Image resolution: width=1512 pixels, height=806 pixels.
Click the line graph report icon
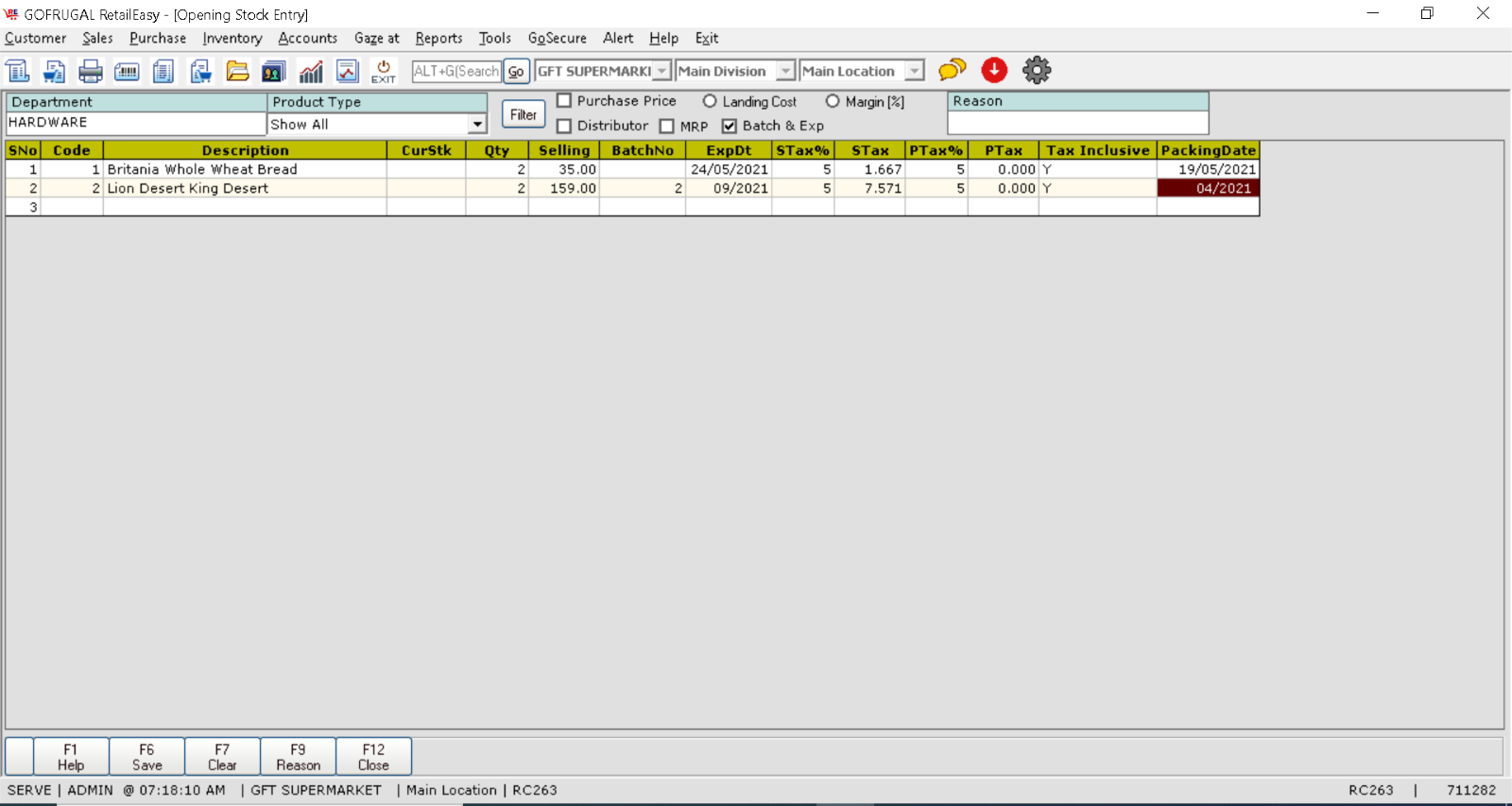(x=348, y=71)
